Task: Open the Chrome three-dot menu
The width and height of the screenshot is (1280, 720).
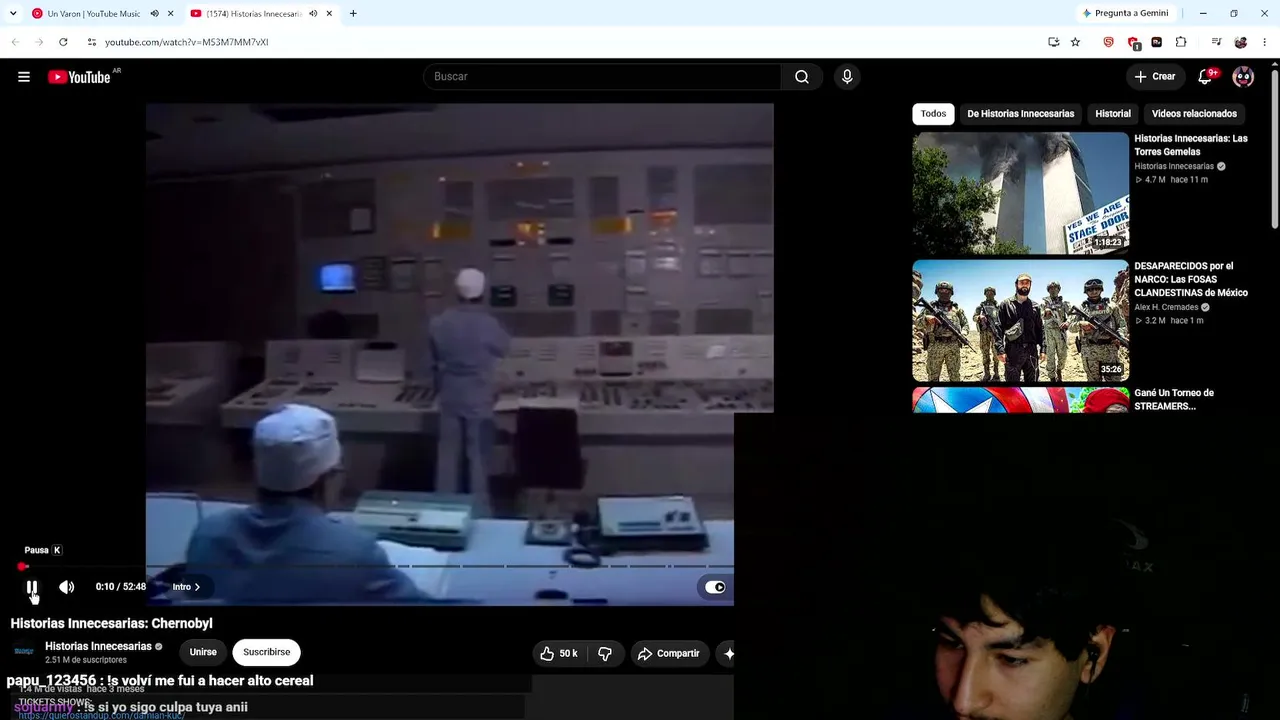Action: 1265,42
